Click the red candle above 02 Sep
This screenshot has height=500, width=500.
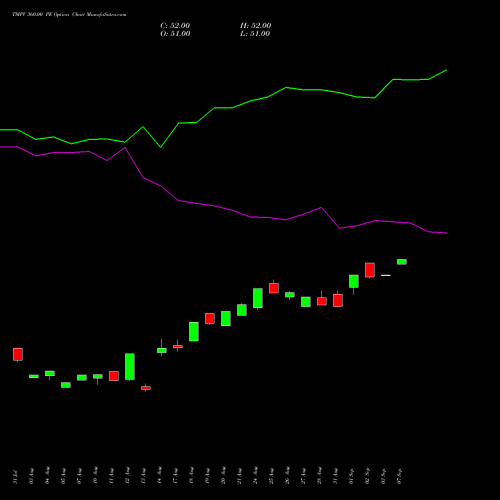tap(370, 270)
